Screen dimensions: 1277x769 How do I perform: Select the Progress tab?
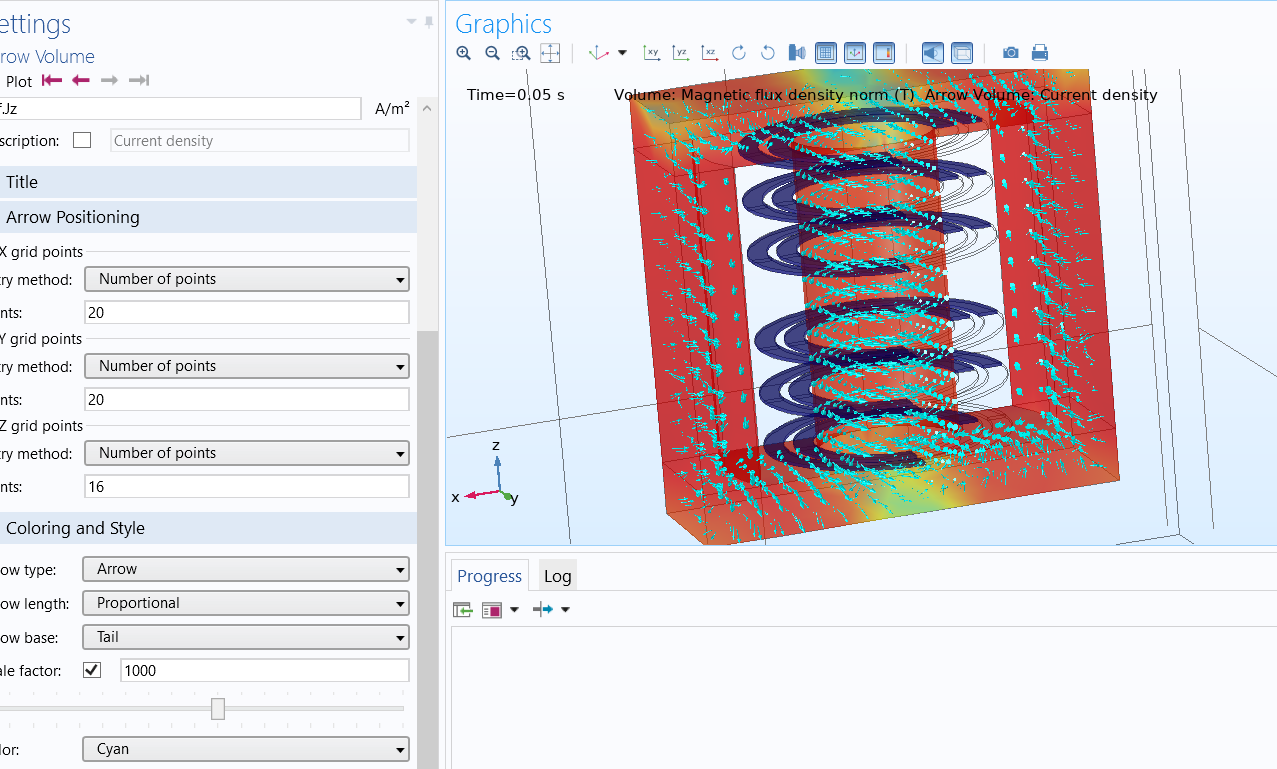(x=489, y=576)
